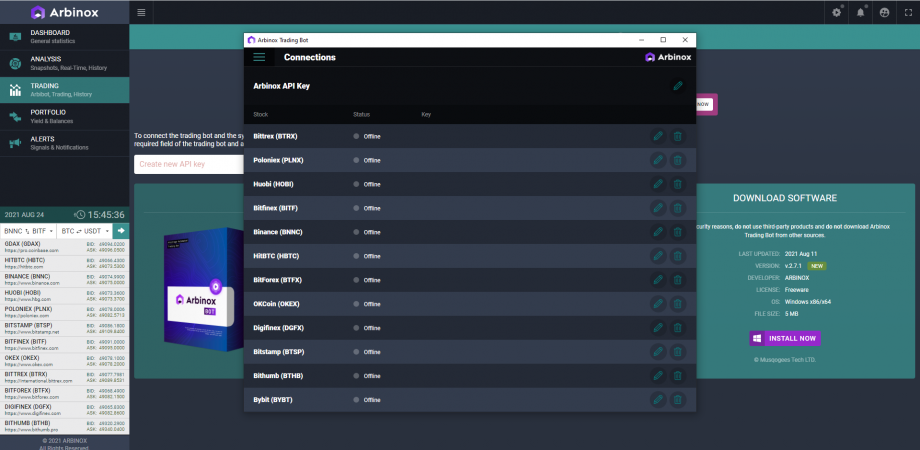The image size is (920, 450).
Task: Select the HITBTC (HBTC) ticker row
Action: [65, 263]
